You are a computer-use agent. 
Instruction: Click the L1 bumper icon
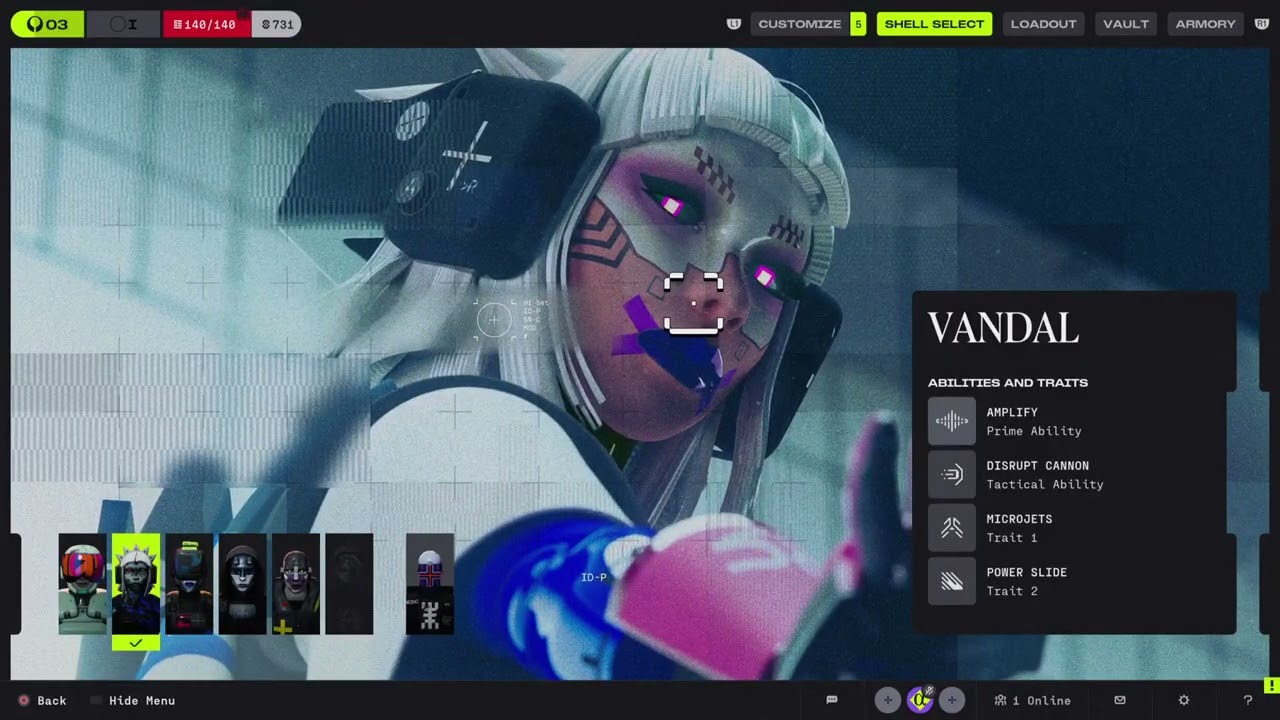pyautogui.click(x=734, y=24)
